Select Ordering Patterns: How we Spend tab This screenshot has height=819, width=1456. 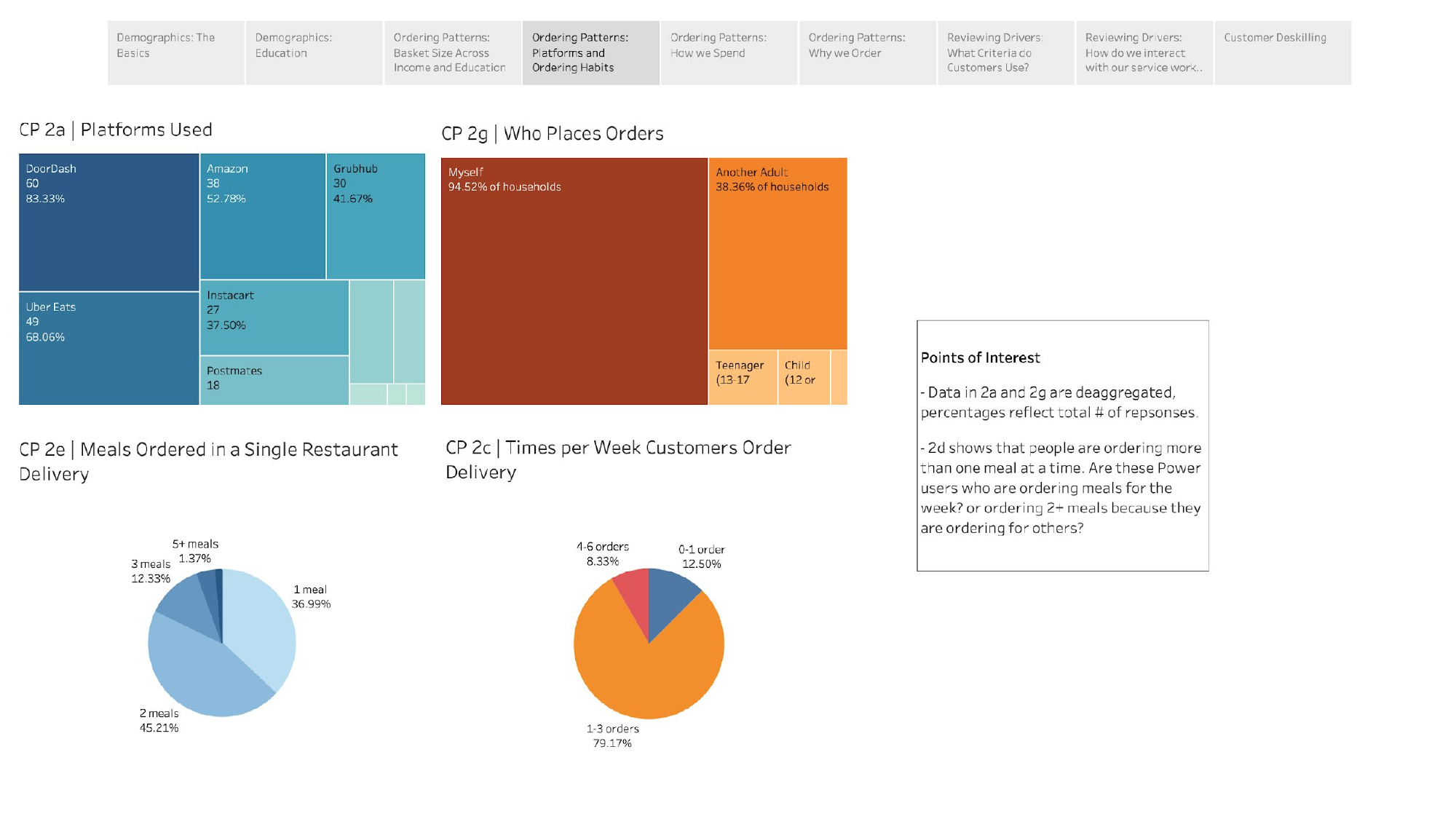coord(729,53)
